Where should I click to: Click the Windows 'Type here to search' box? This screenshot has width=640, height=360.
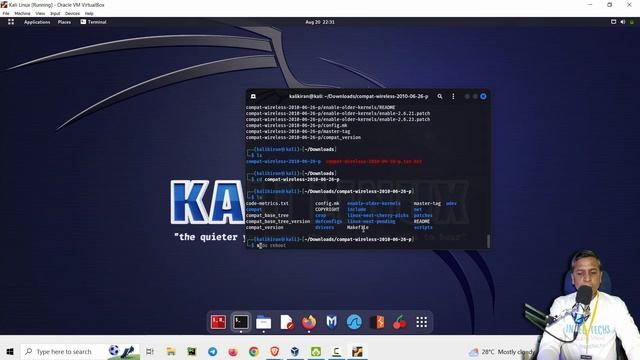point(80,351)
